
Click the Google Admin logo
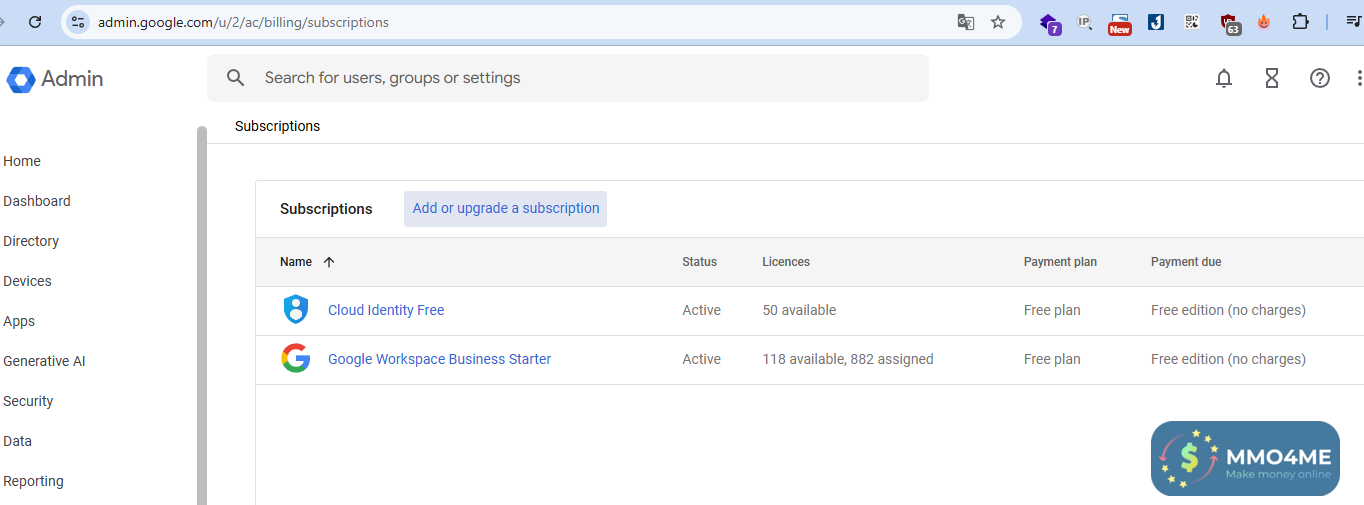pos(55,79)
